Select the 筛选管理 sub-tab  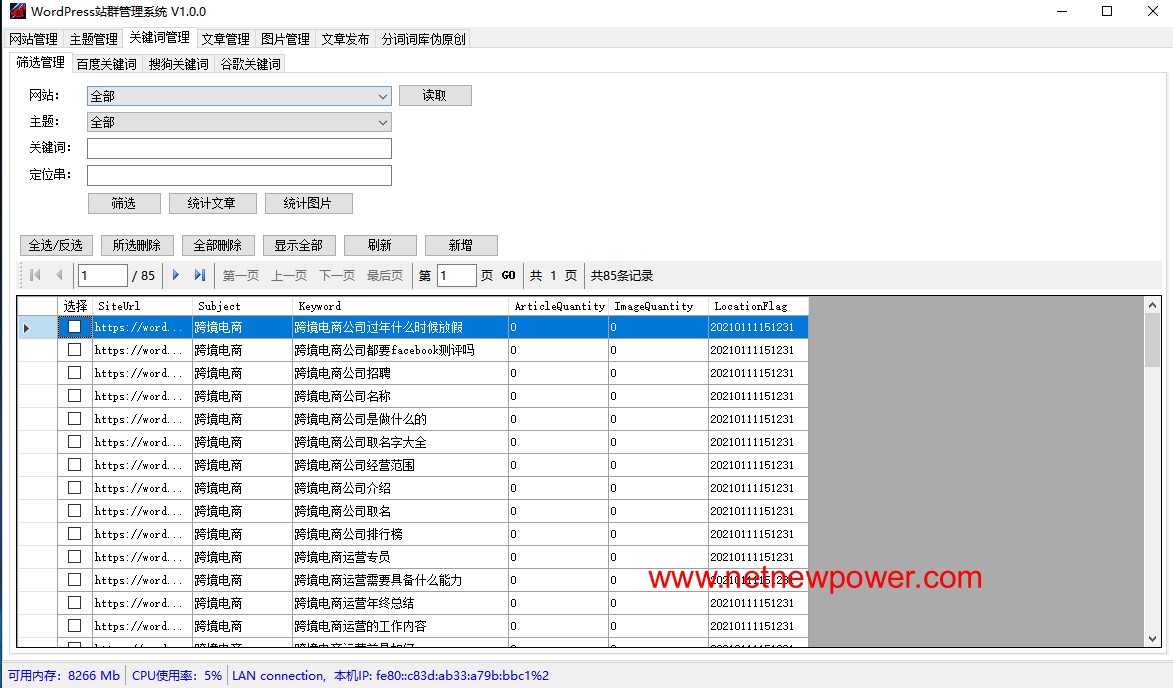(x=40, y=63)
